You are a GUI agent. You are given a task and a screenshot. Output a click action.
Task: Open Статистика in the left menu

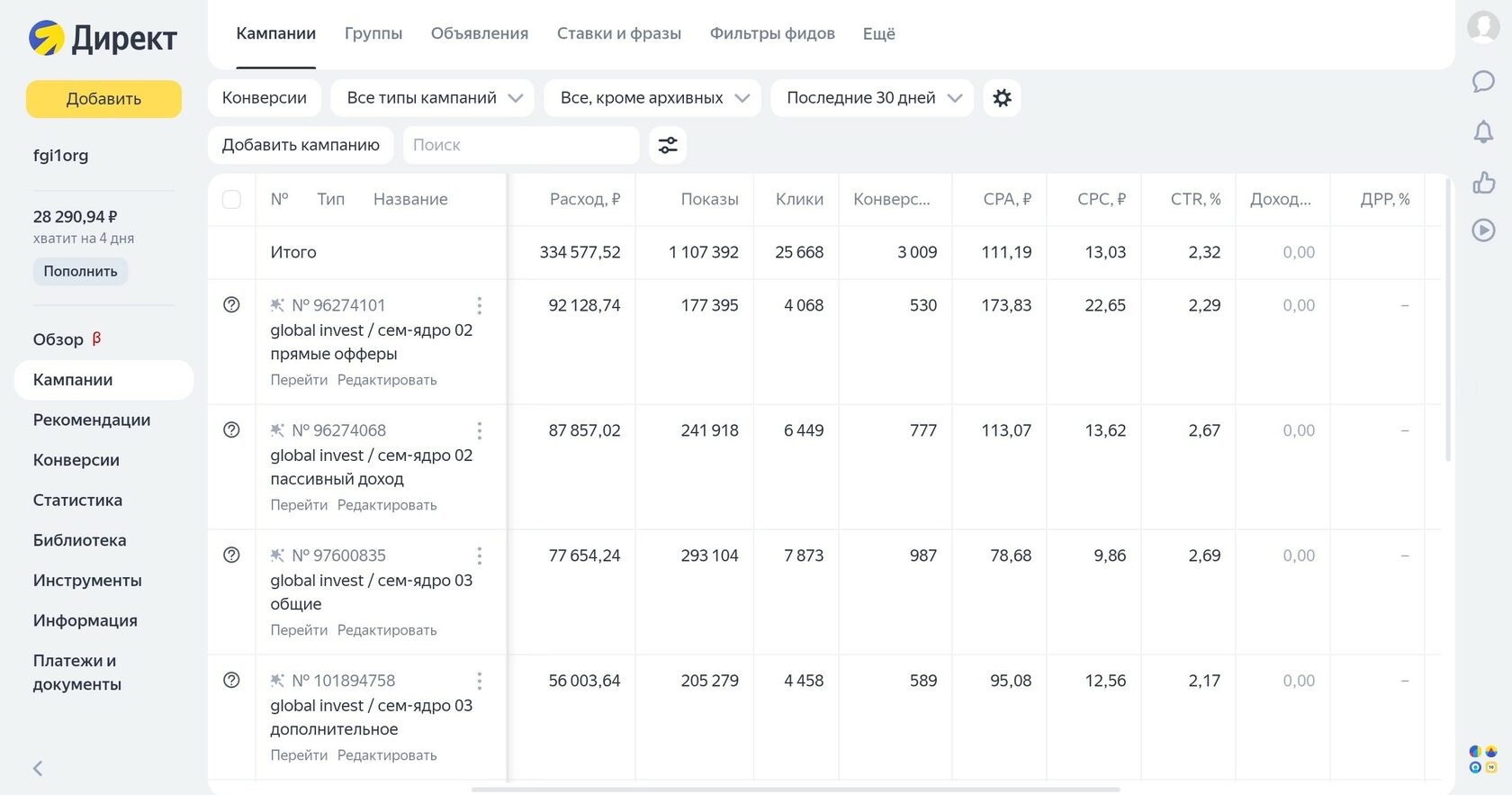pos(77,501)
